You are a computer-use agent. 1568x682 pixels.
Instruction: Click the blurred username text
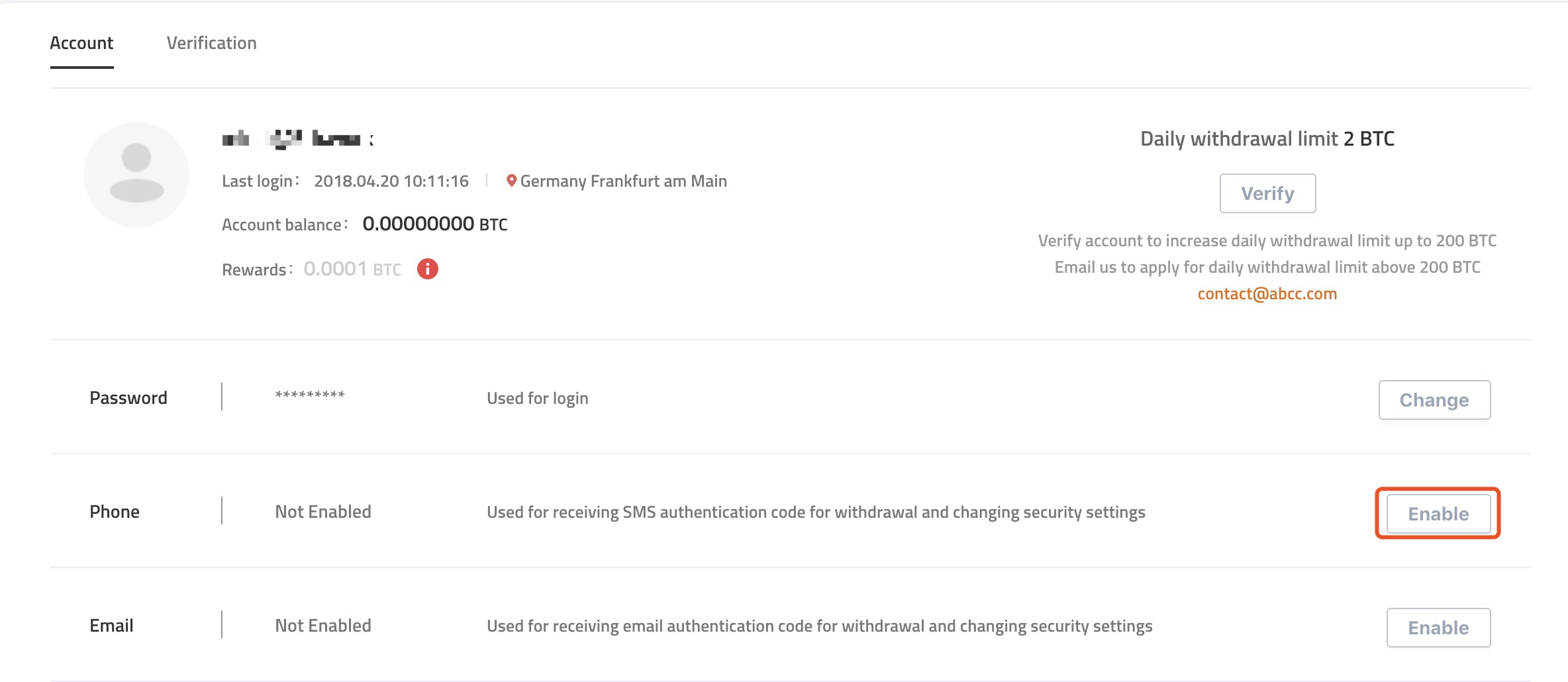[297, 138]
